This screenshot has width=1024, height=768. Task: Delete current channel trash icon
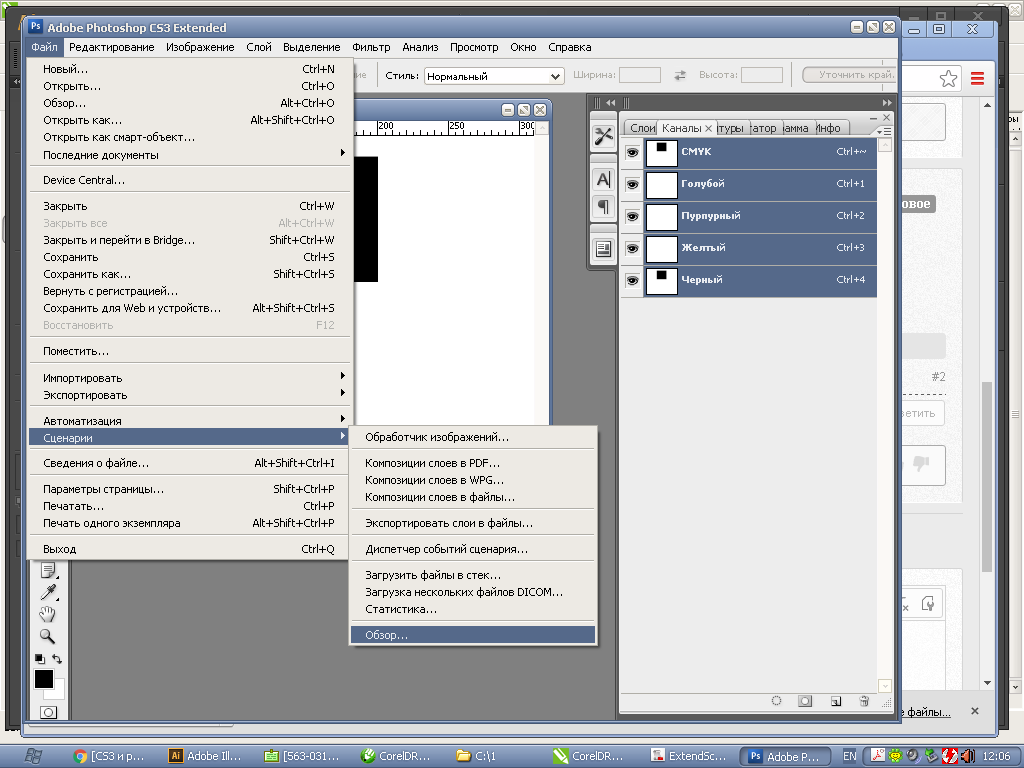click(x=864, y=701)
